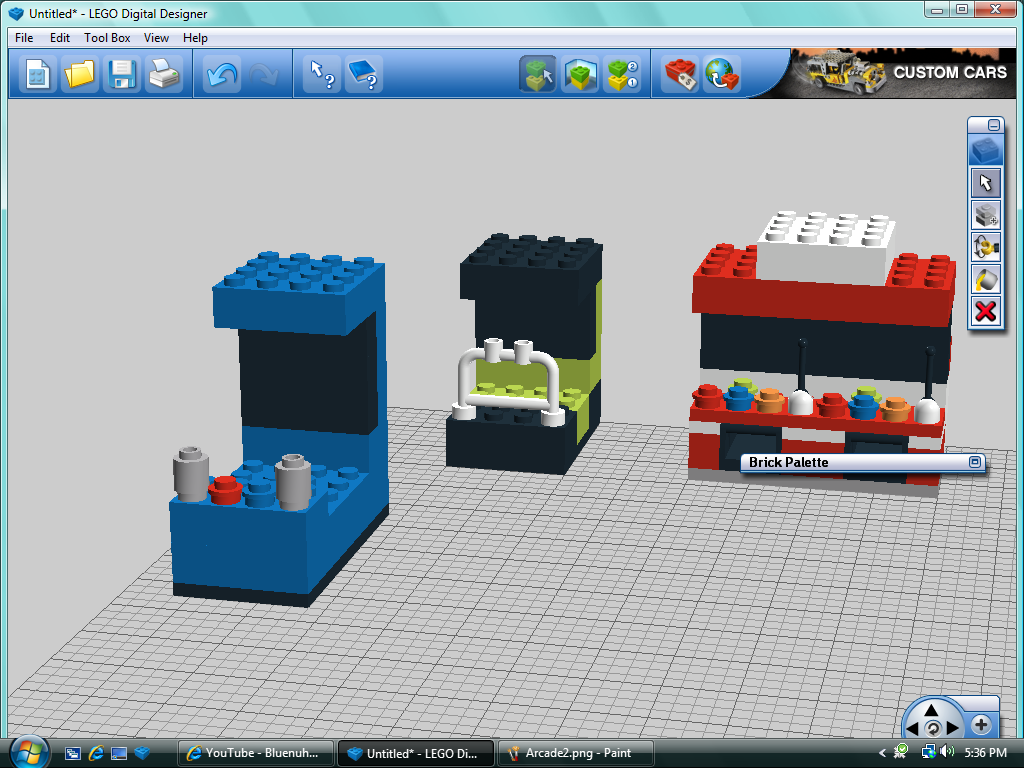1024x768 pixels.
Task: Rotate camera left with left arrow
Action: point(913,728)
